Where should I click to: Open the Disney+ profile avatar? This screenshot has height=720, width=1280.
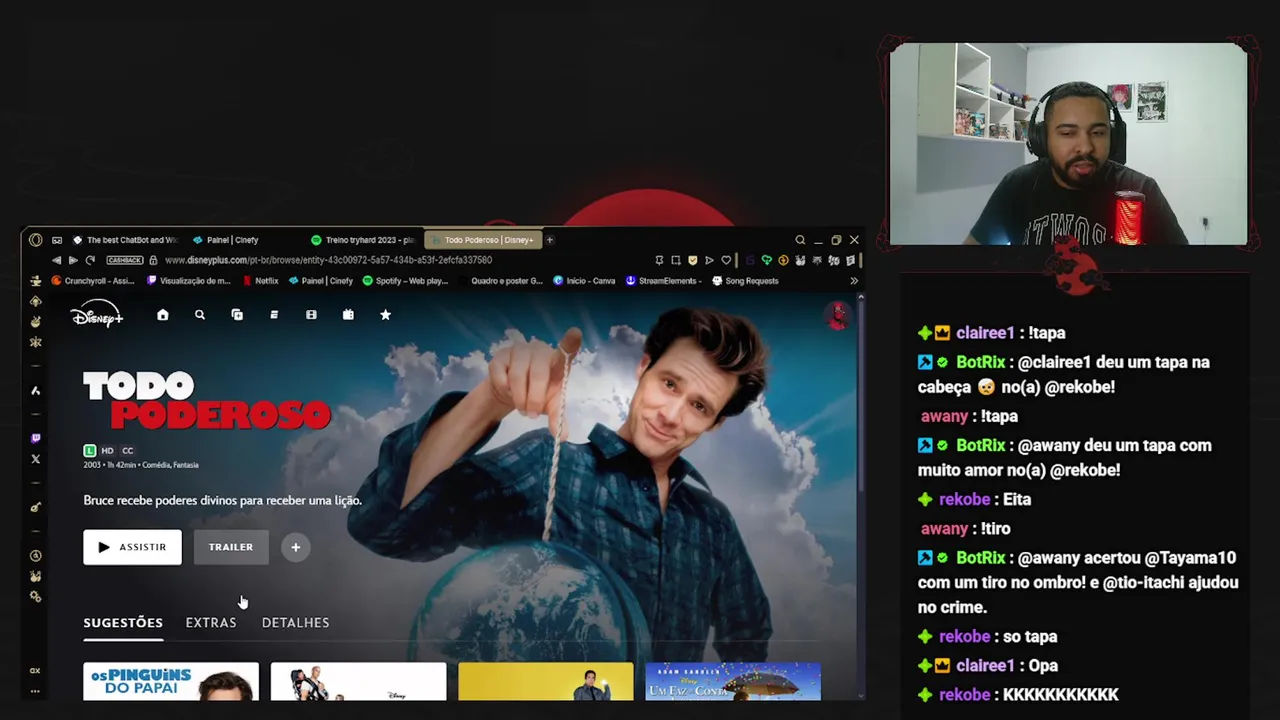pos(838,315)
